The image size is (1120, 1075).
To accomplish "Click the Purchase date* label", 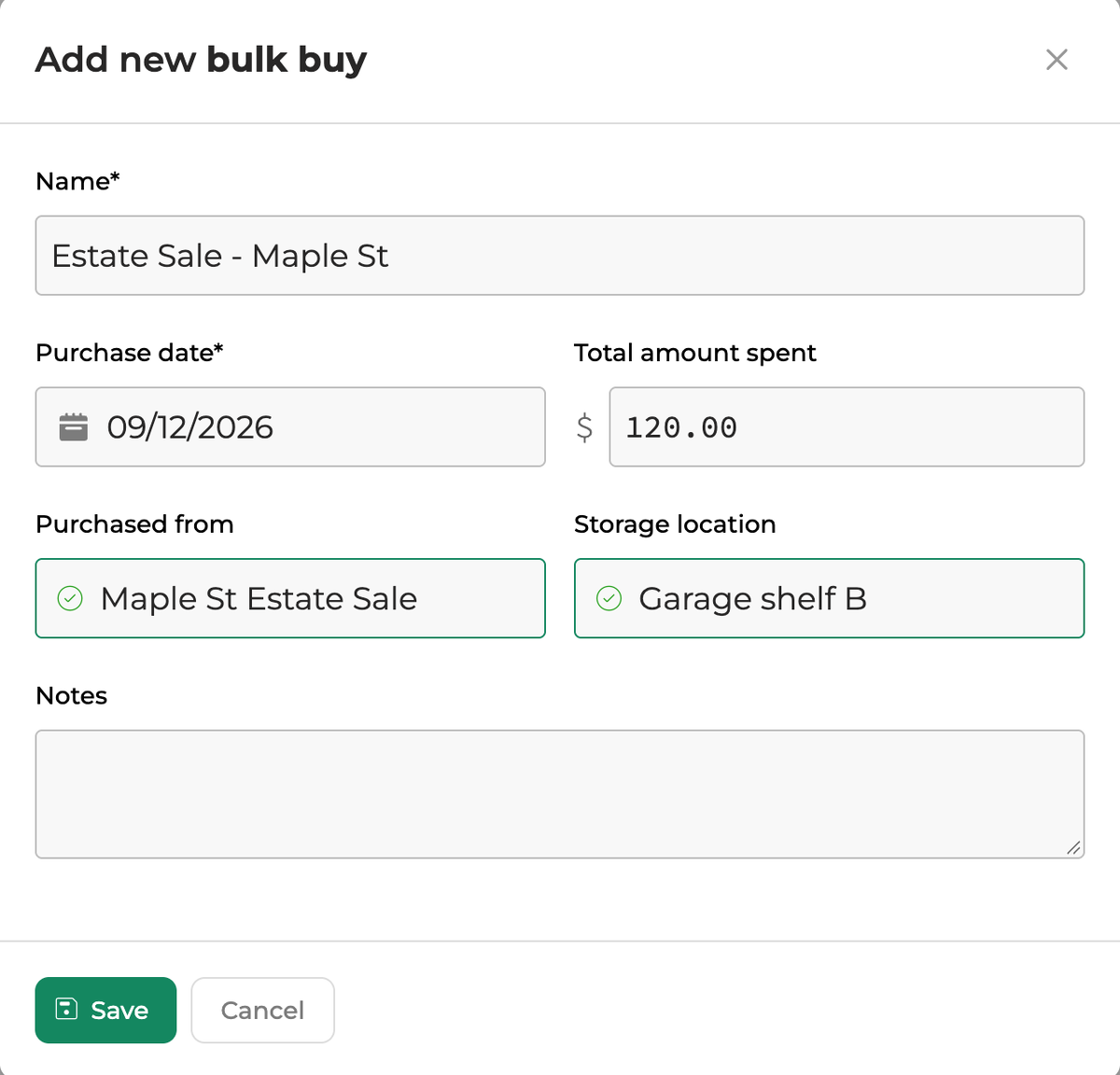I will pos(130,353).
